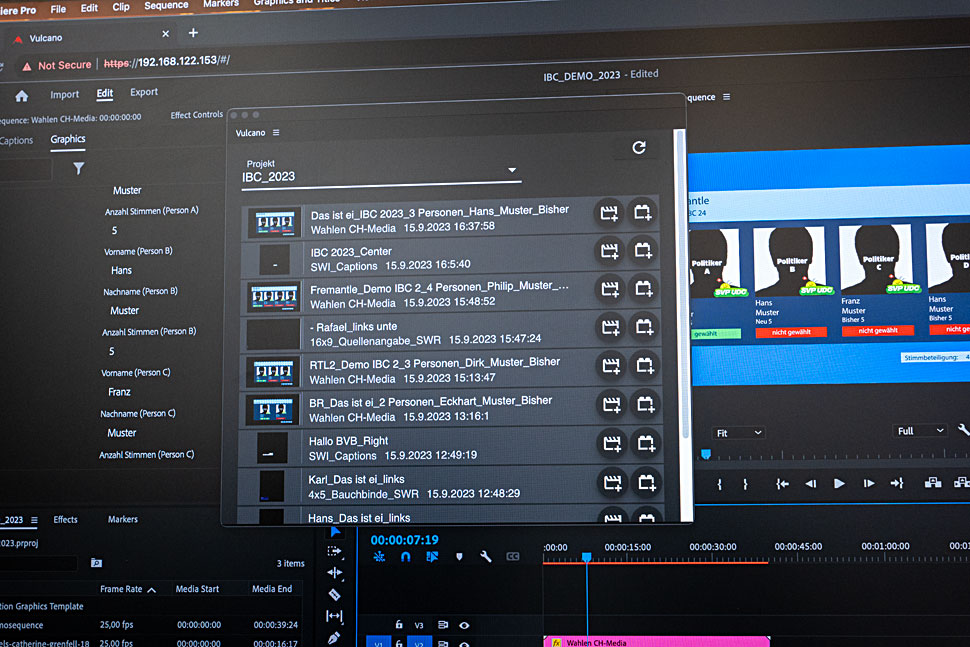Image resolution: width=970 pixels, height=647 pixels.
Task: Switch to Export workspace
Action: (x=144, y=92)
